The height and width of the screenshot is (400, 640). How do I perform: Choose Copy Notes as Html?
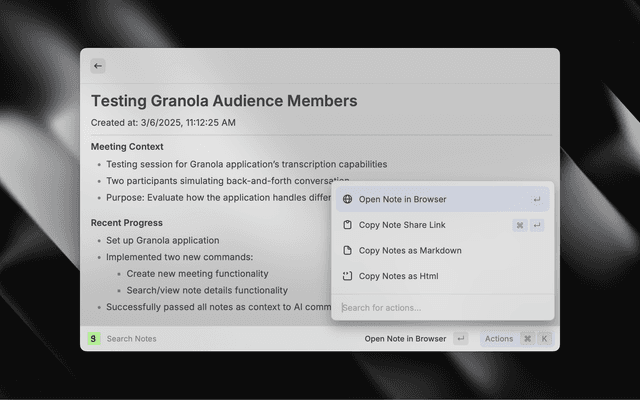(x=398, y=276)
